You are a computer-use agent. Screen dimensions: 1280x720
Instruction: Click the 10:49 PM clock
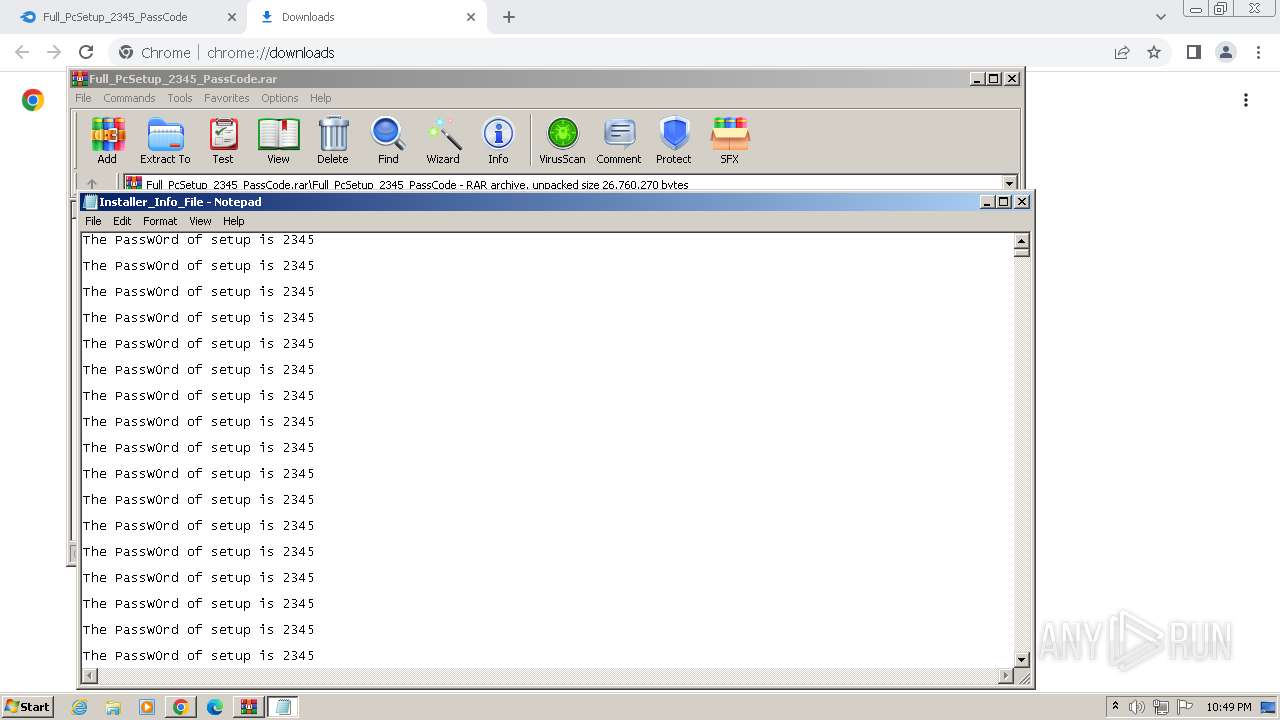(x=1229, y=707)
